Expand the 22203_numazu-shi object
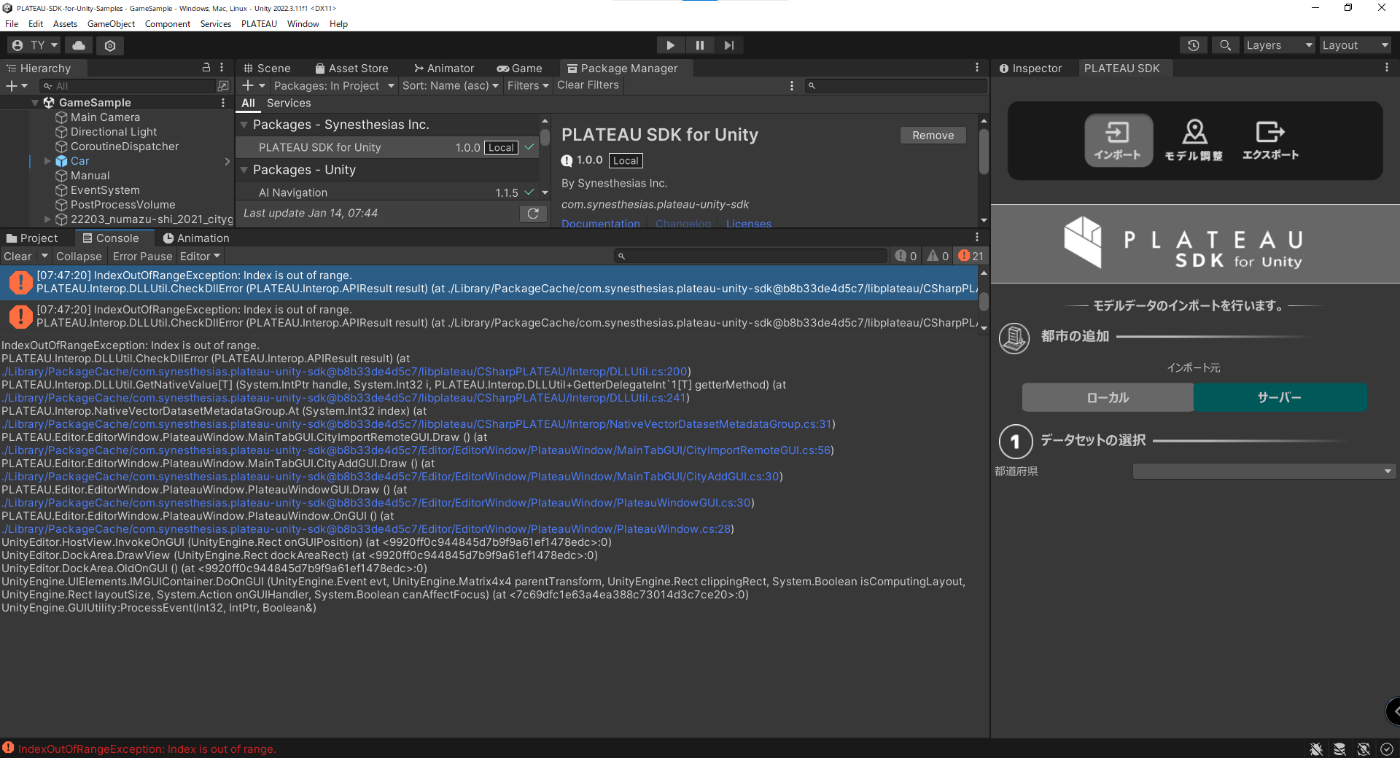The width and height of the screenshot is (1400, 758). [x=47, y=219]
